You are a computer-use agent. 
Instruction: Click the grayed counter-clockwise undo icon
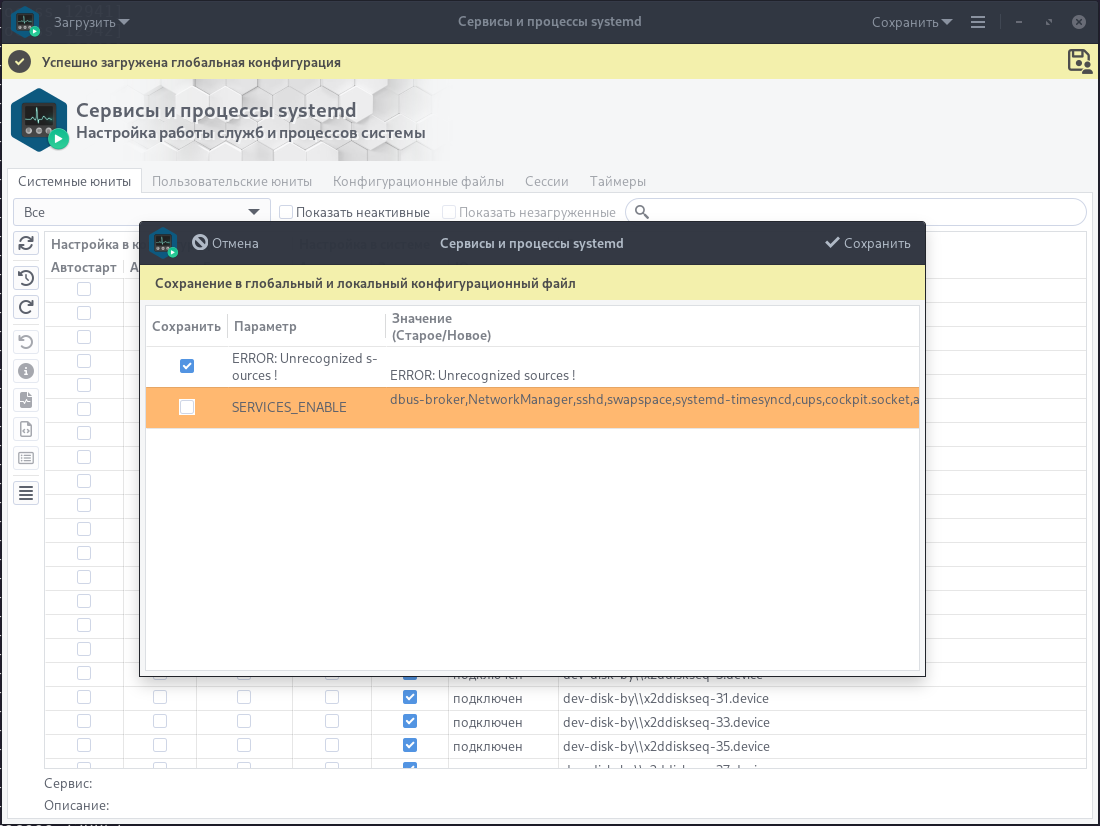tap(26, 342)
